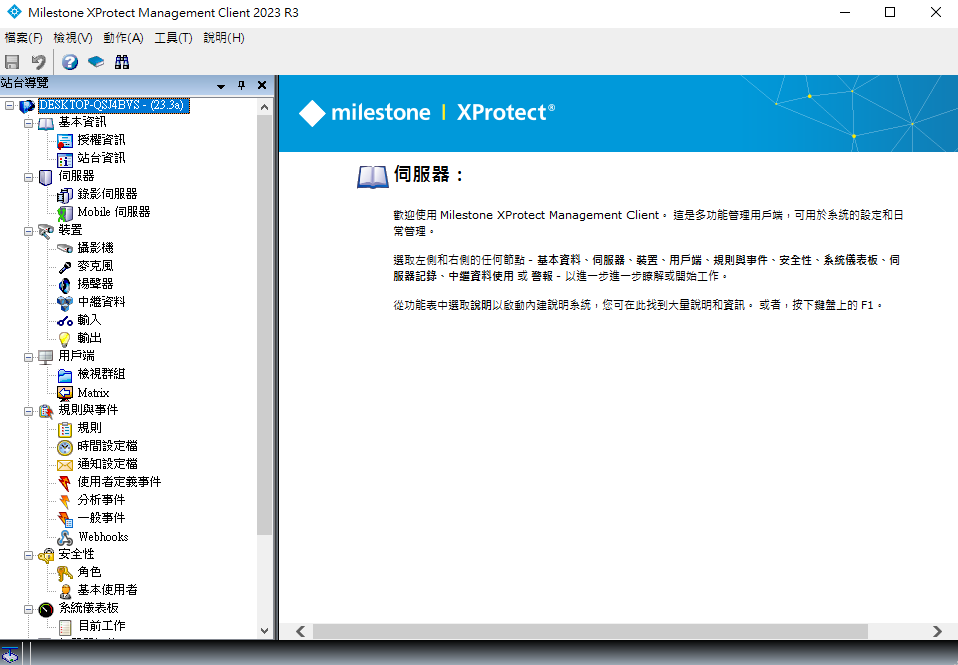Click the 攝影機 camera icon
Image resolution: width=958 pixels, height=665 pixels.
[x=65, y=248]
